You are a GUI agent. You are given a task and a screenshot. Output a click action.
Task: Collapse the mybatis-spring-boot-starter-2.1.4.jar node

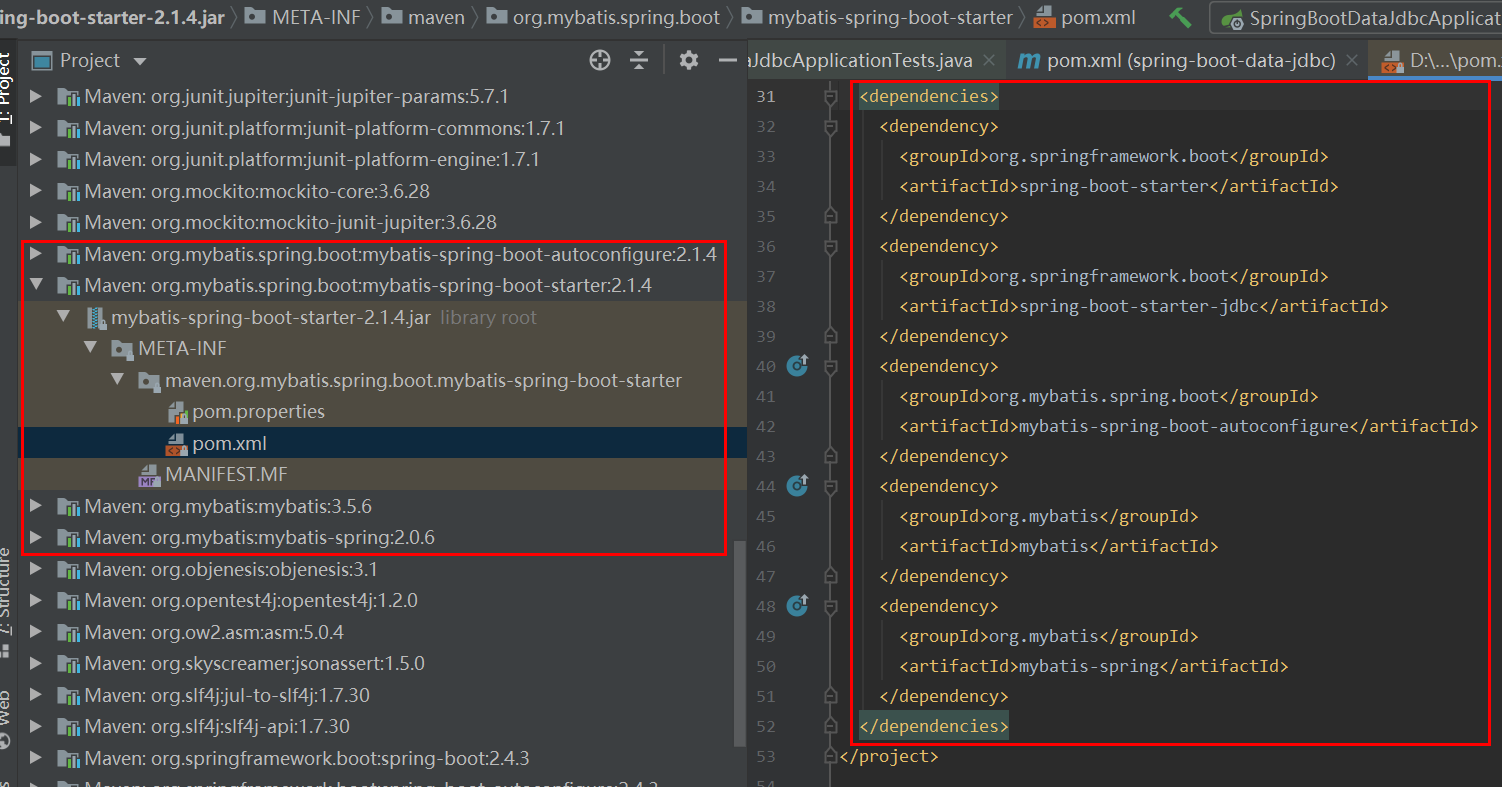(x=64, y=317)
